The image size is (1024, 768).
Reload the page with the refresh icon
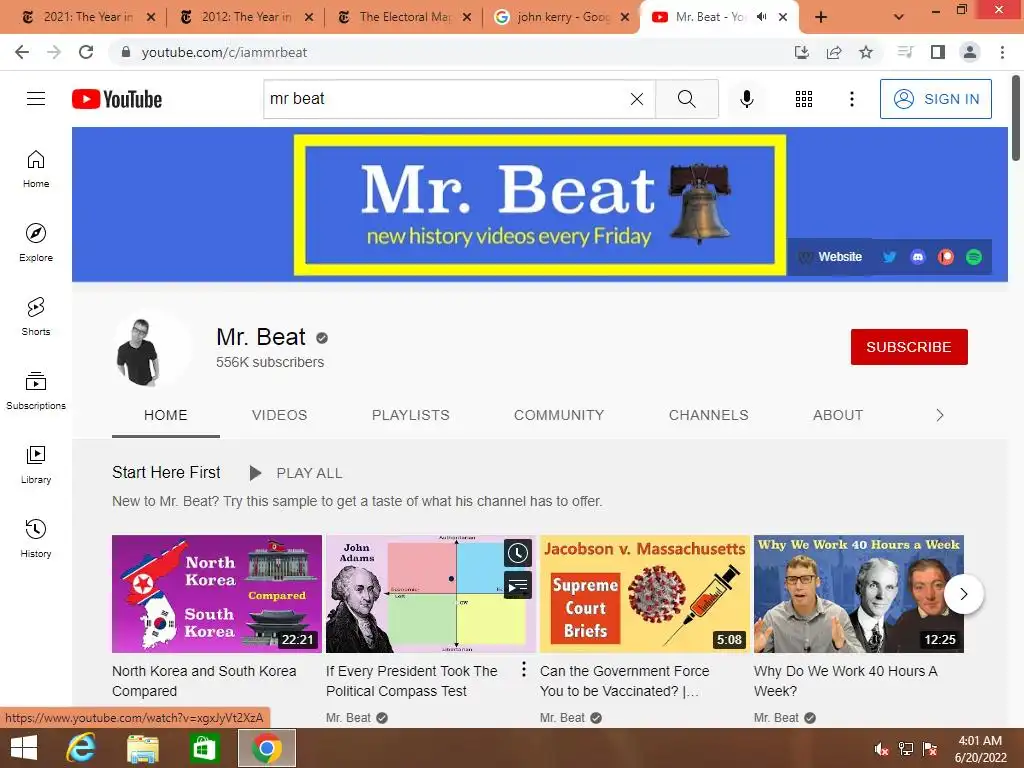(86, 52)
